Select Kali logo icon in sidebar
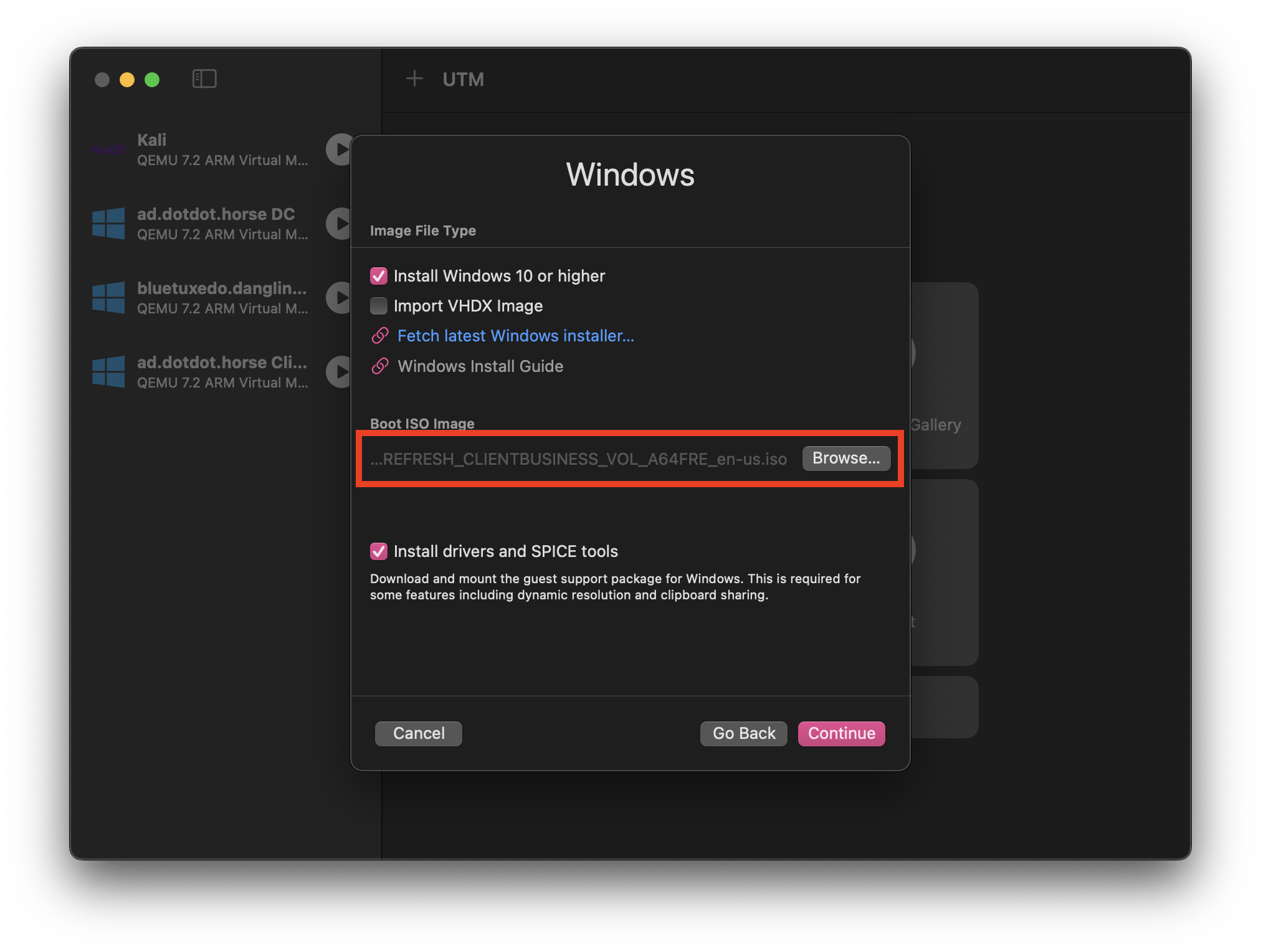1261x952 pixels. tap(108, 150)
